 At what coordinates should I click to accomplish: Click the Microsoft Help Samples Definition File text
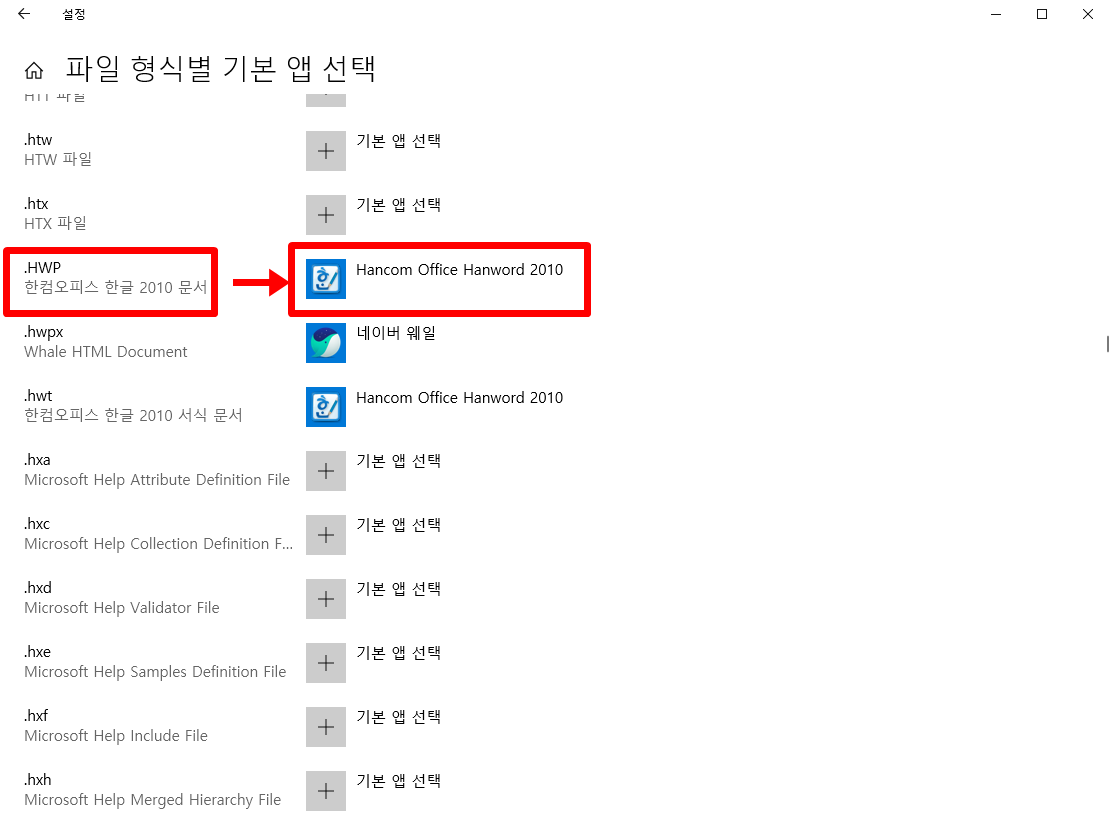coord(156,672)
